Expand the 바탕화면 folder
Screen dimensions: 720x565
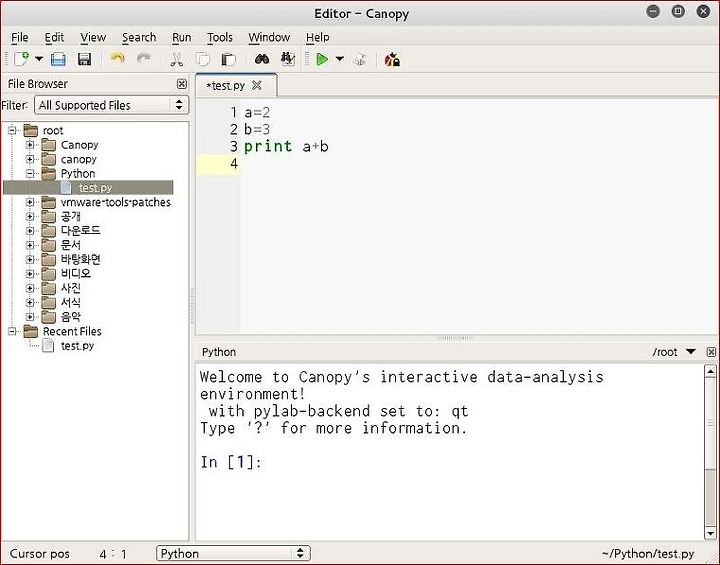click(30, 260)
